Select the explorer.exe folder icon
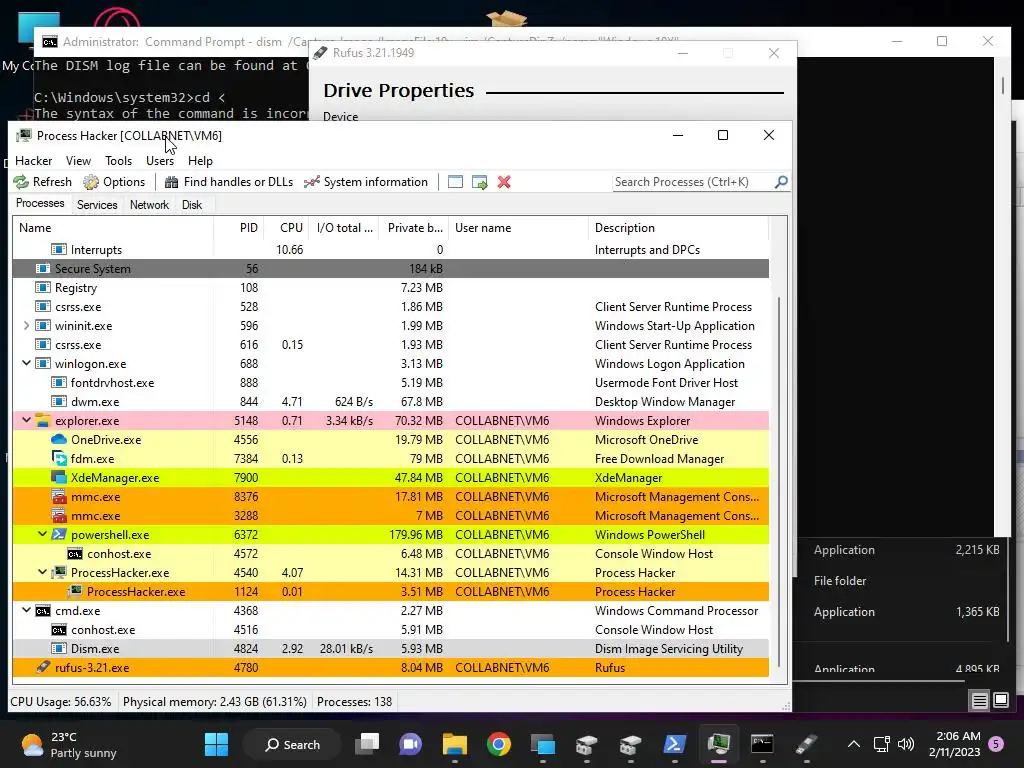Screen dimensions: 1024x768 click(x=42, y=421)
